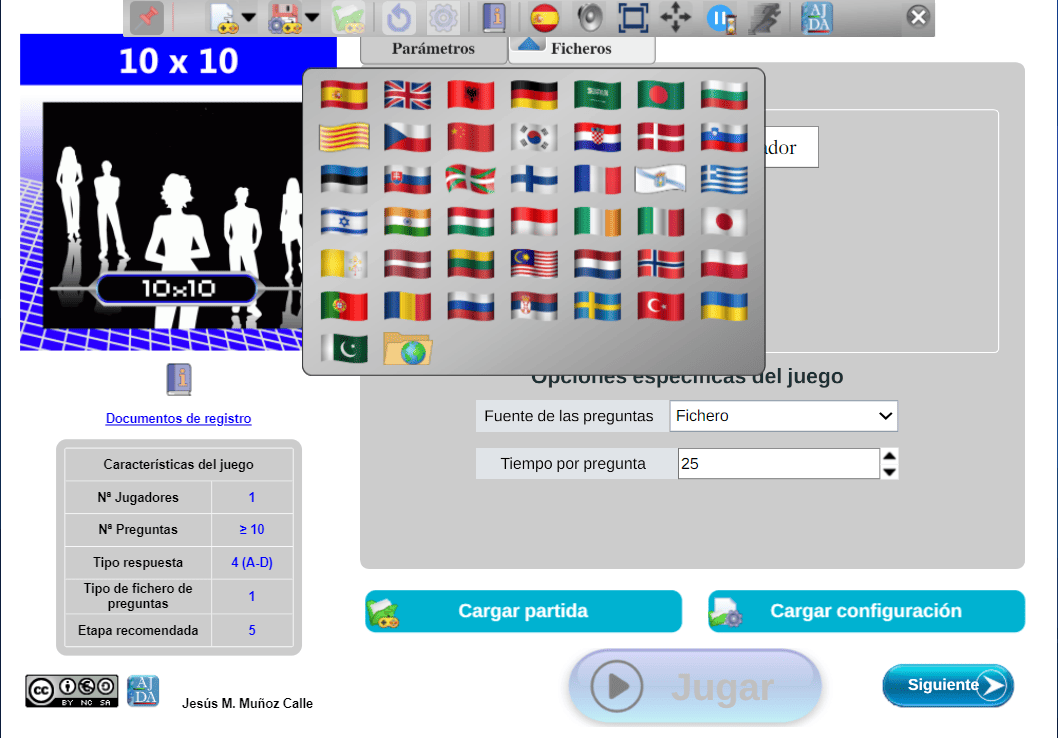Select the United Kingdom flag language
This screenshot has height=738, width=1058.
tap(407, 95)
